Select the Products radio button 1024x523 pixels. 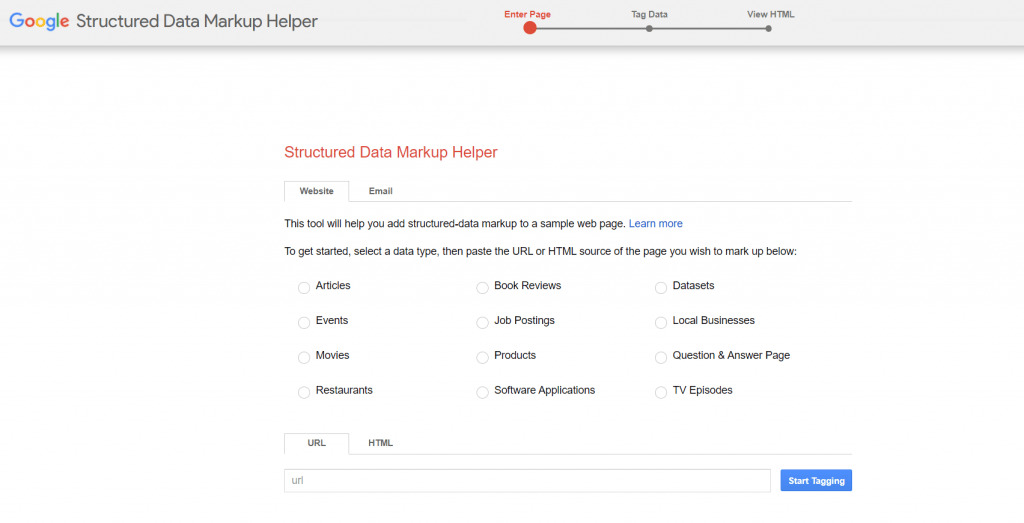(x=482, y=358)
